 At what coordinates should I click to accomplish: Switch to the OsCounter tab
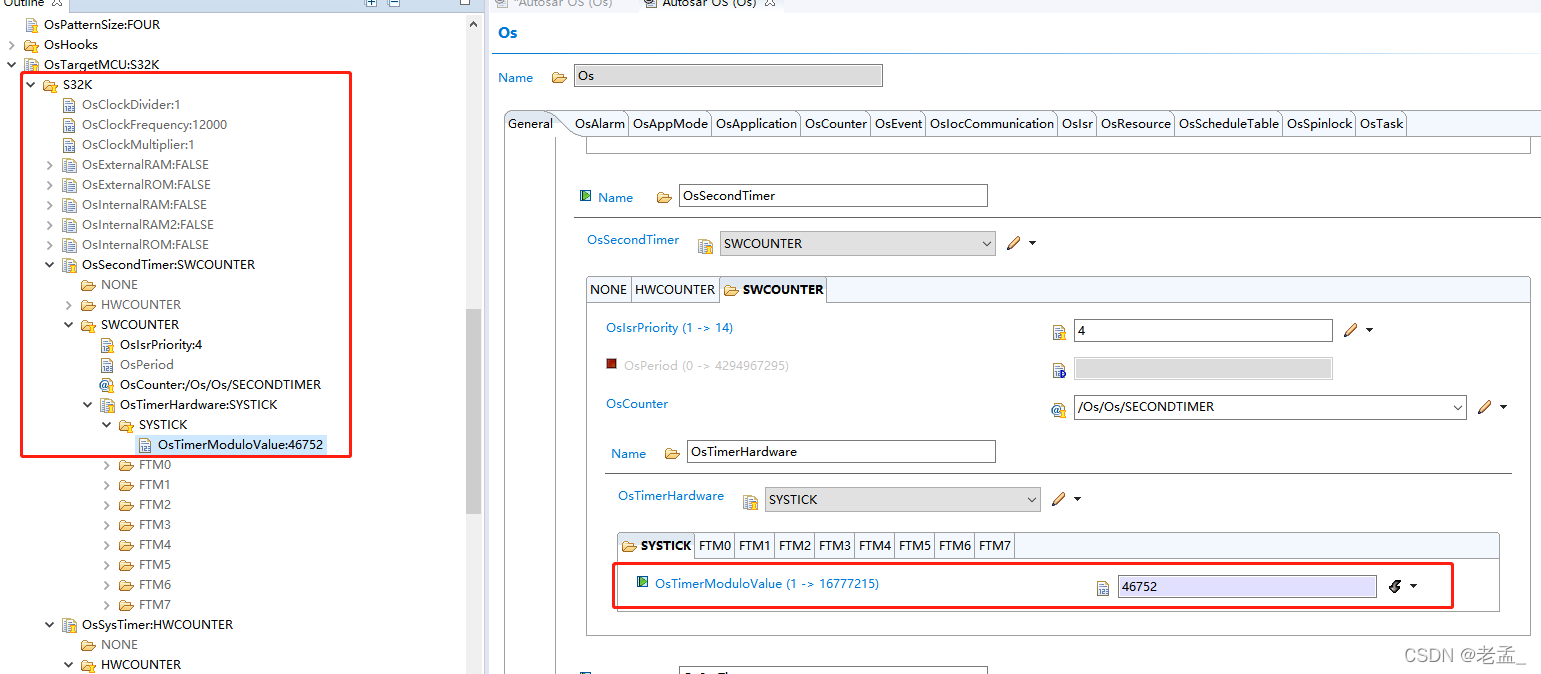pos(836,124)
